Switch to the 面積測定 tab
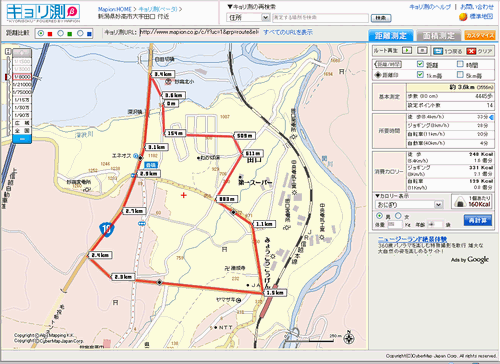 (439, 35)
